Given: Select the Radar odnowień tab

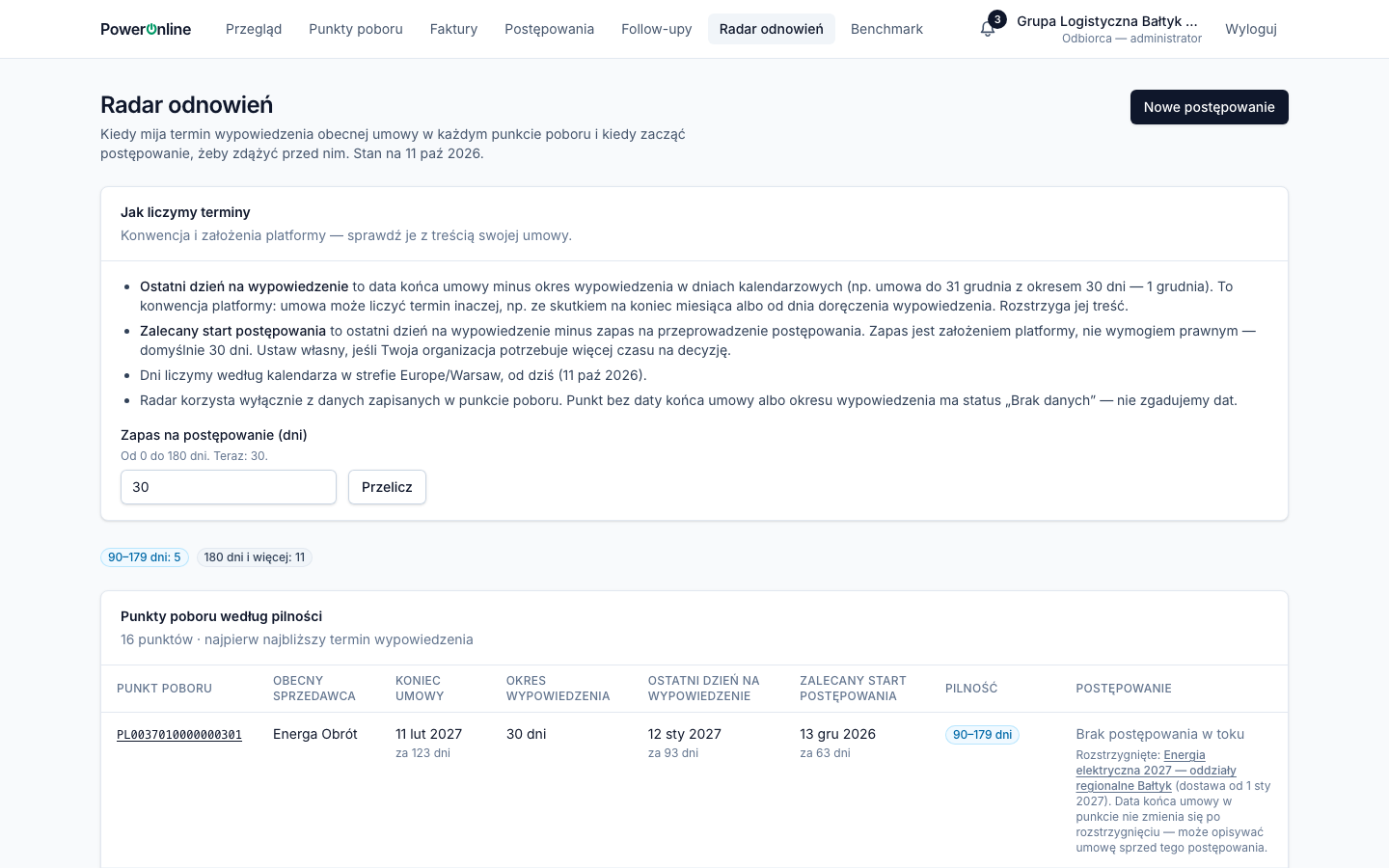Looking at the screenshot, I should 772,29.
